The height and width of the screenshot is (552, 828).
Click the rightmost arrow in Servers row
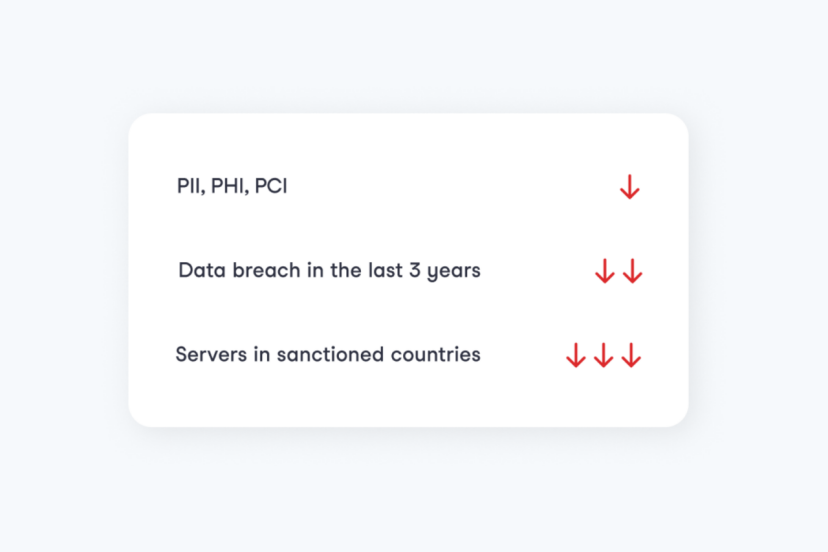631,354
